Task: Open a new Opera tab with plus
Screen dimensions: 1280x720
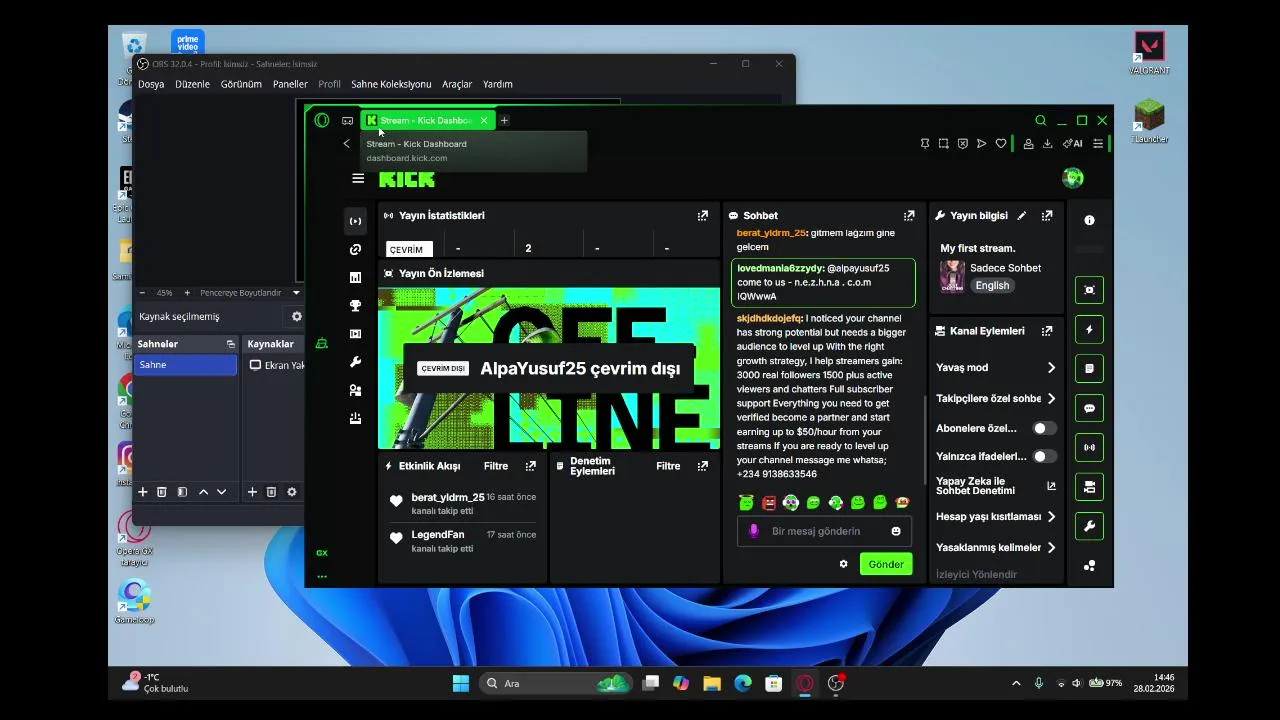Action: 505,120
